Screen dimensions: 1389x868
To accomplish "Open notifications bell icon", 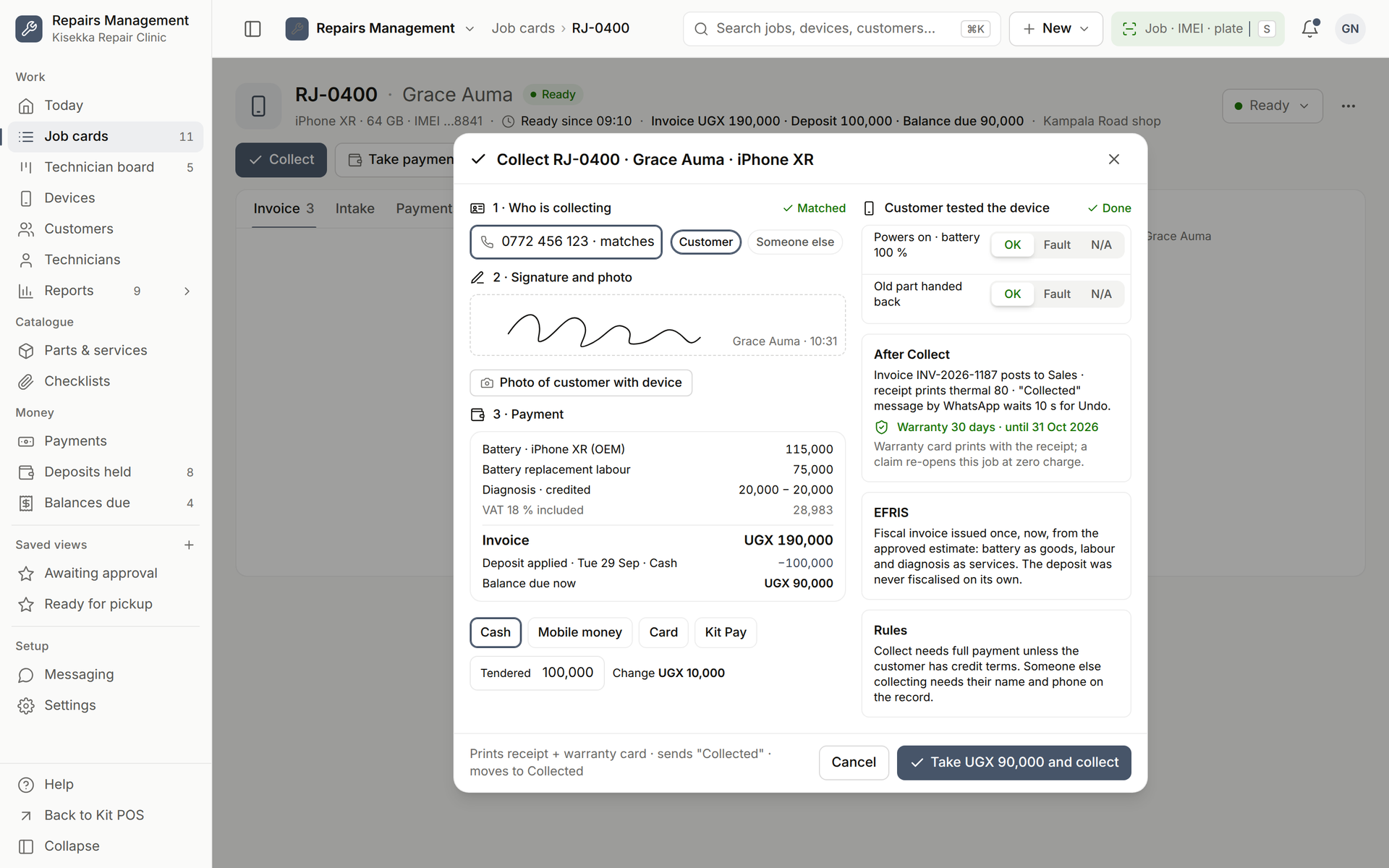I will pos(1309,29).
